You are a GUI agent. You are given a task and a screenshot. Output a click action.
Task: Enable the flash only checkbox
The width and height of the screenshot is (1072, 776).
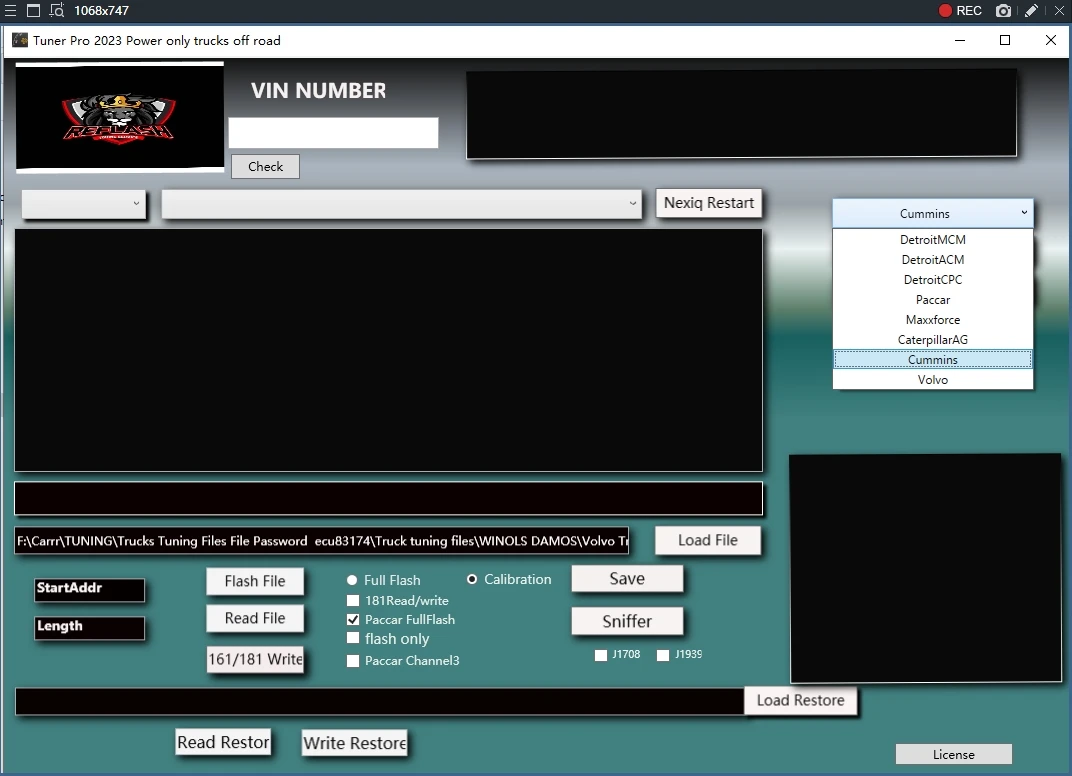click(353, 638)
